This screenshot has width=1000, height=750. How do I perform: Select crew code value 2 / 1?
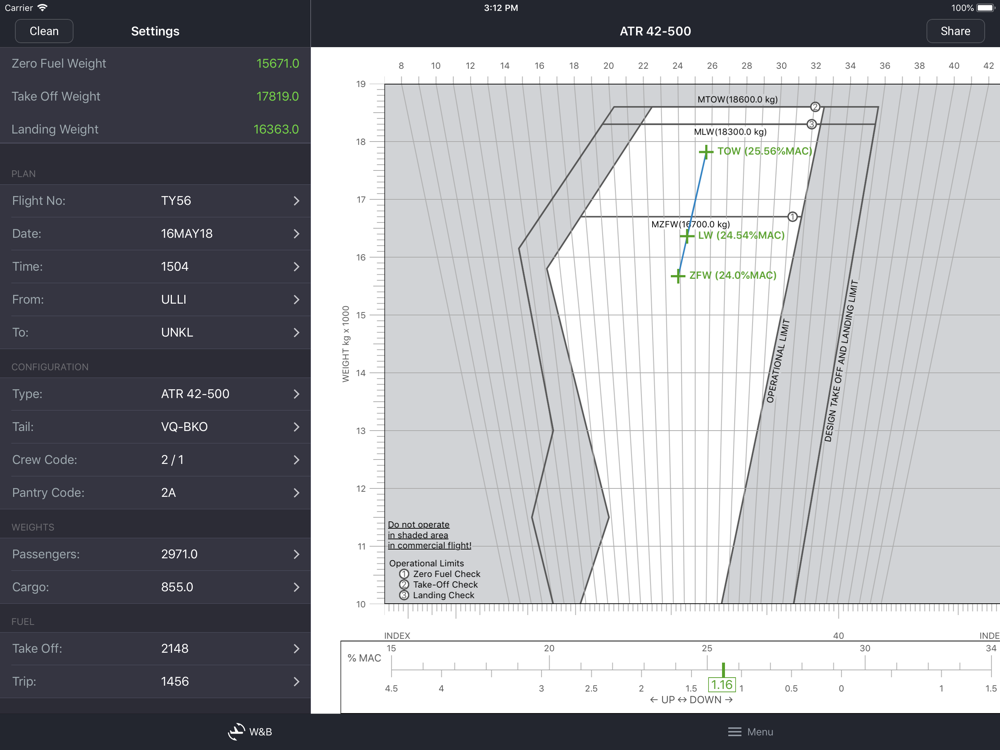point(172,460)
